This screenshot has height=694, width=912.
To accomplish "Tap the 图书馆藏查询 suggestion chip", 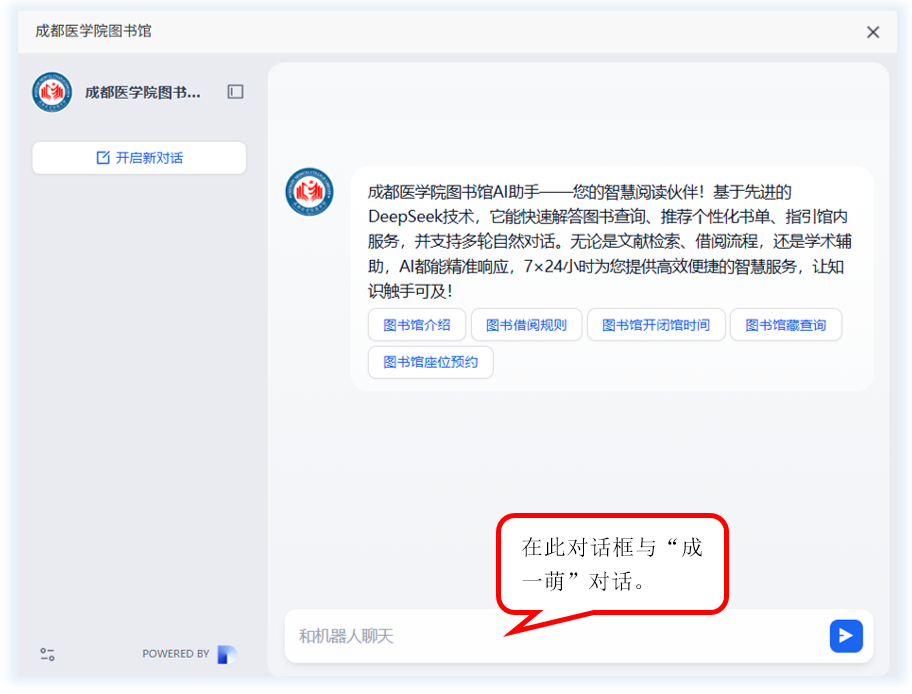I will pos(785,325).
